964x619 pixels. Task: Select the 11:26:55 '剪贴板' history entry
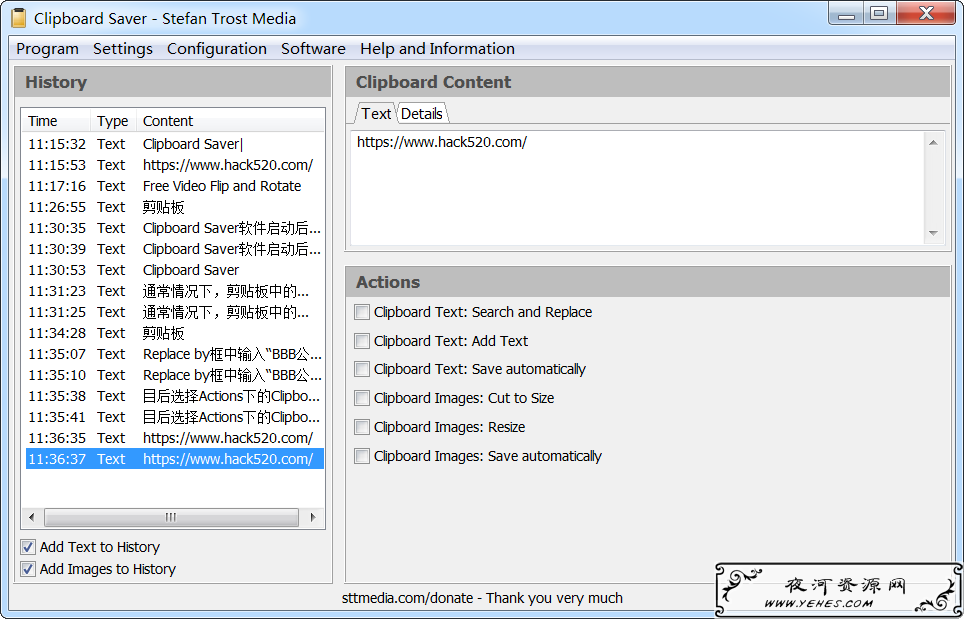(175, 207)
